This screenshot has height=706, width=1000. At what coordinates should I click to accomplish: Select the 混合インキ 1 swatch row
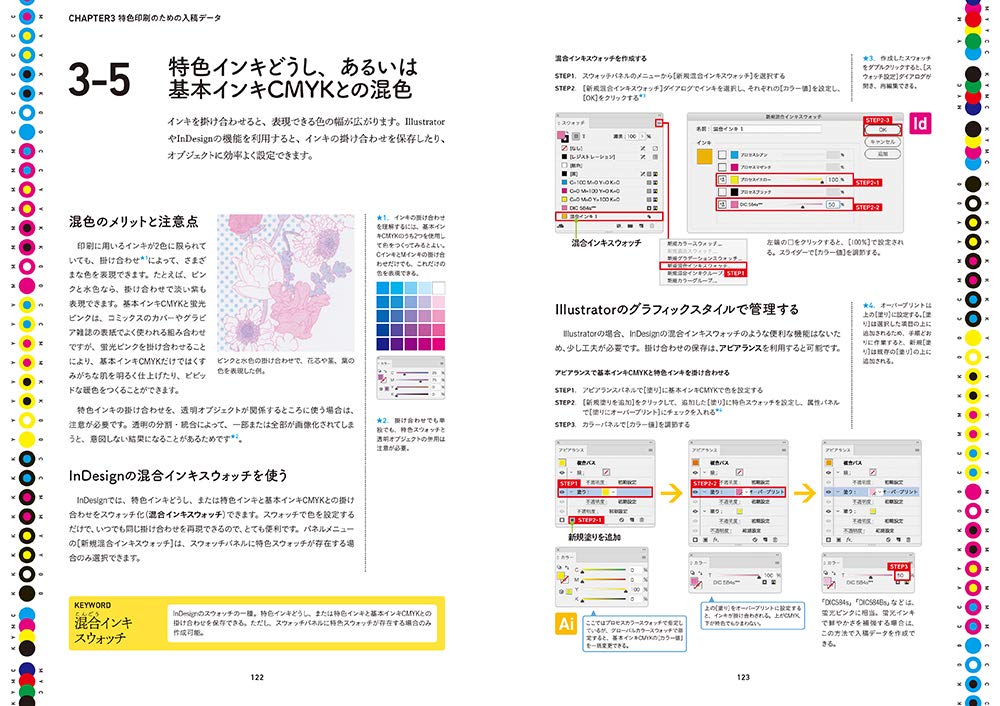tap(609, 216)
